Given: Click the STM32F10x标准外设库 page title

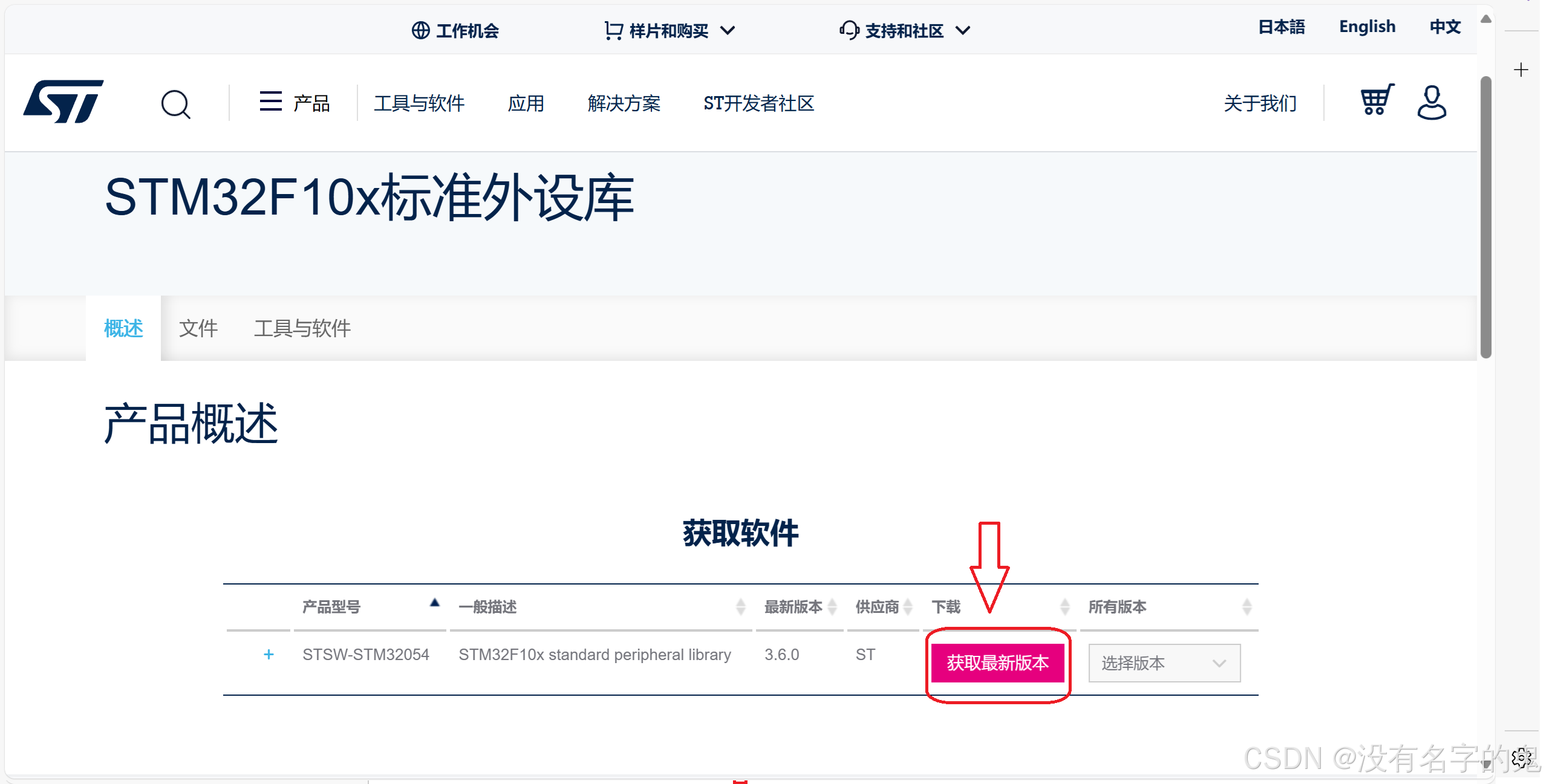Looking at the screenshot, I should click(370, 197).
